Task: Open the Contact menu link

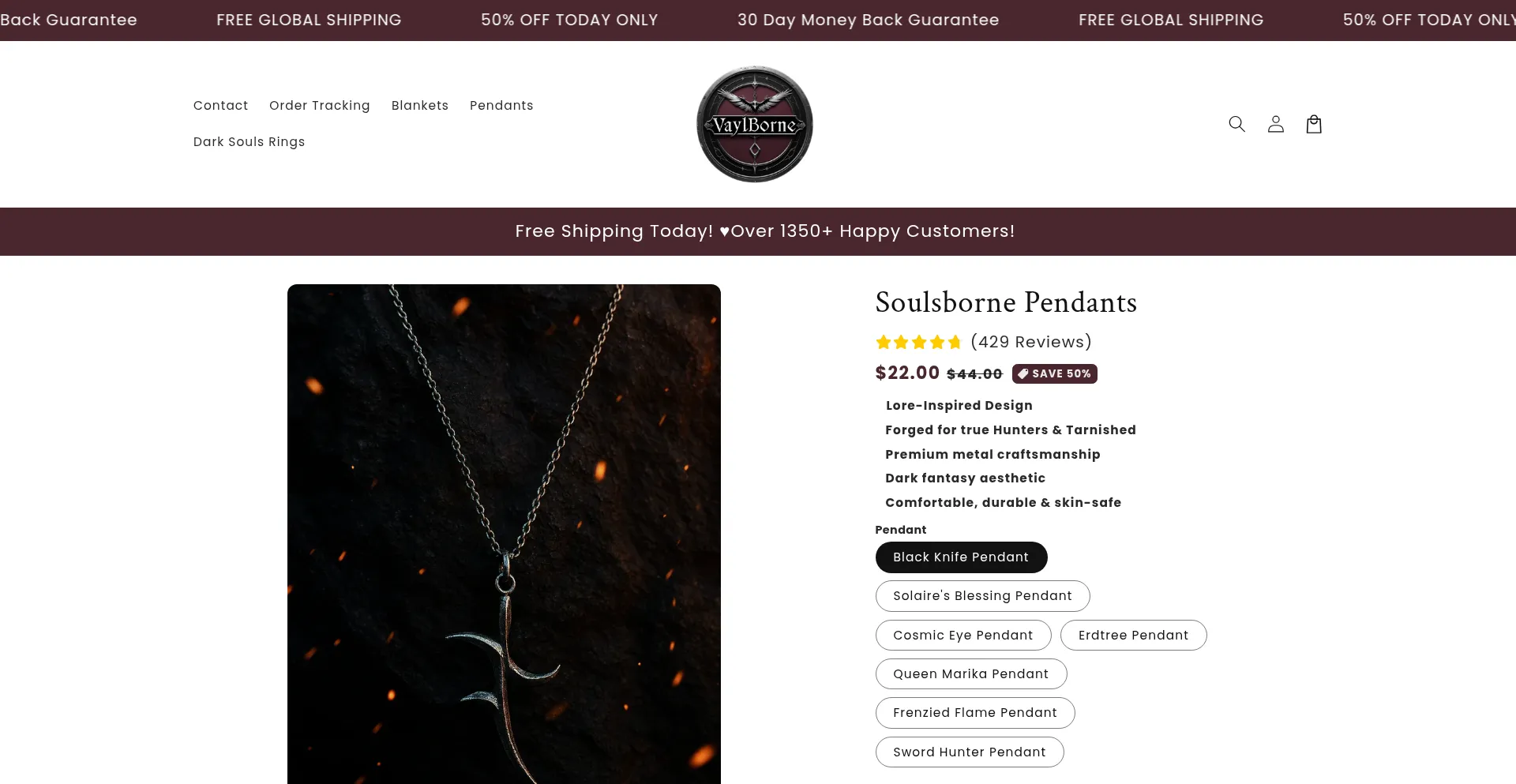Action: [x=220, y=106]
